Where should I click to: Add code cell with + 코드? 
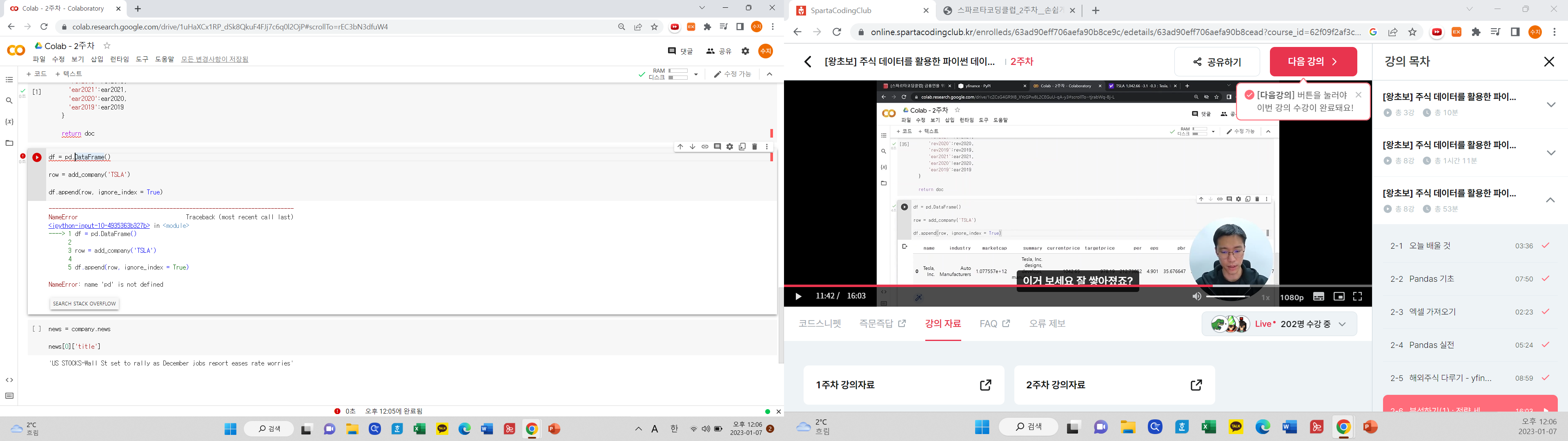[36, 74]
